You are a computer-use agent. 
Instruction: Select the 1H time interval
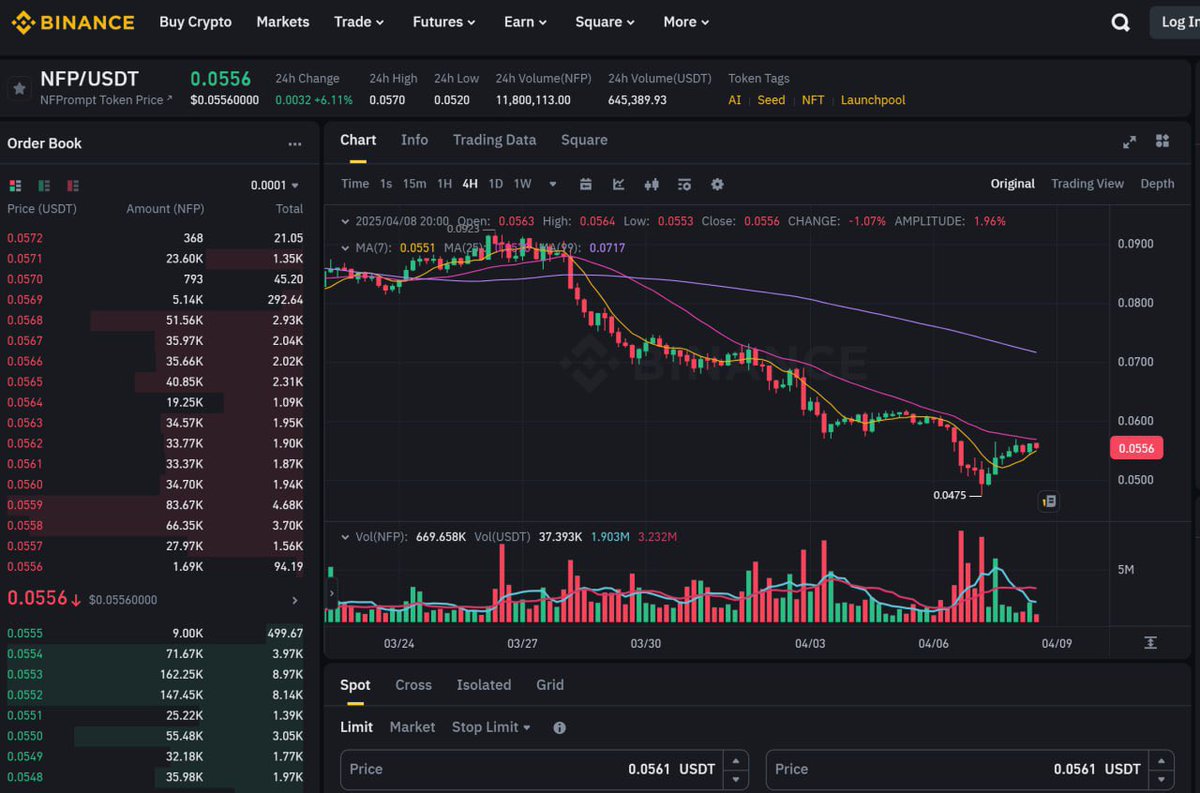[445, 184]
